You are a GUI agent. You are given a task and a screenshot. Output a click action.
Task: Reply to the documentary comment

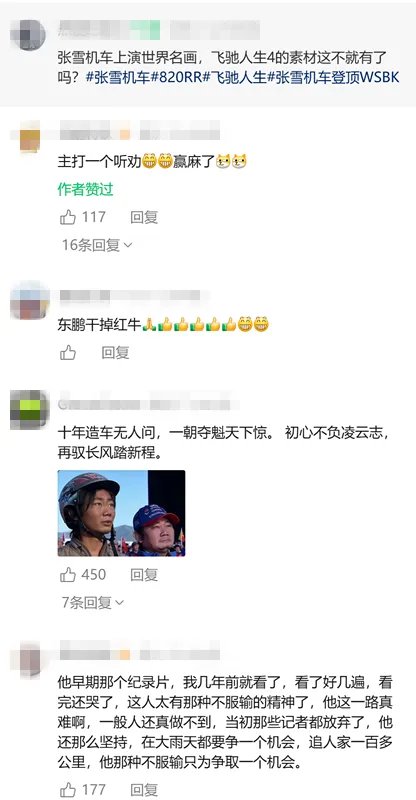[x=144, y=789]
